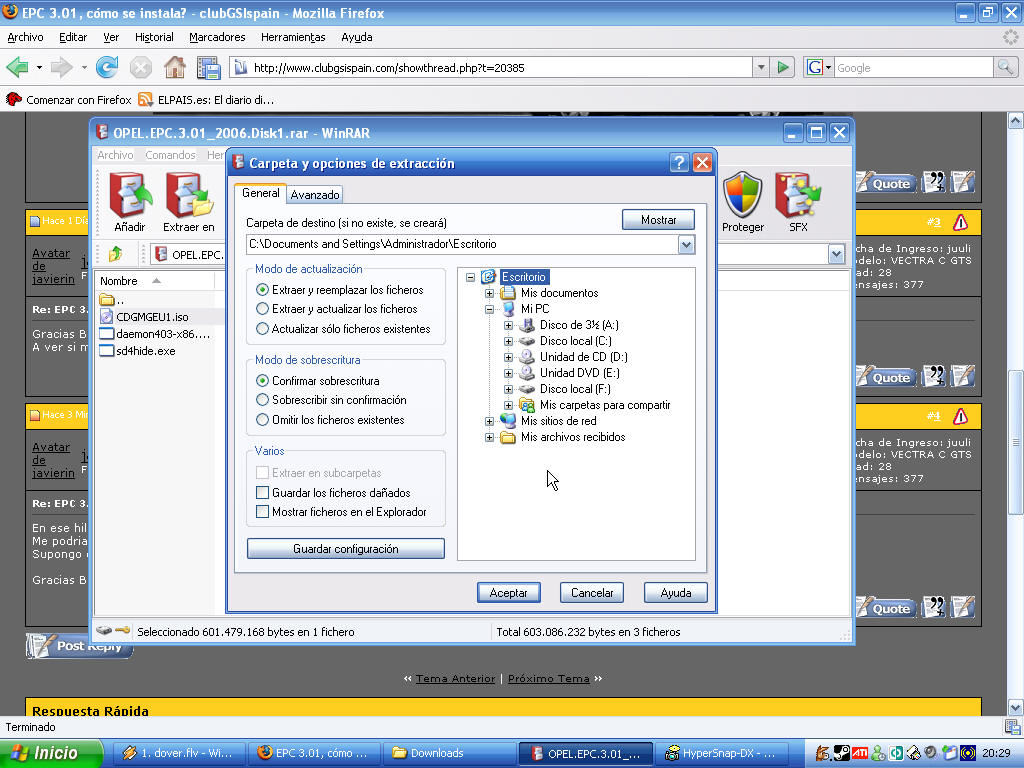Expand the Mis documentos tree node
This screenshot has height=768, width=1024.
[x=490, y=293]
